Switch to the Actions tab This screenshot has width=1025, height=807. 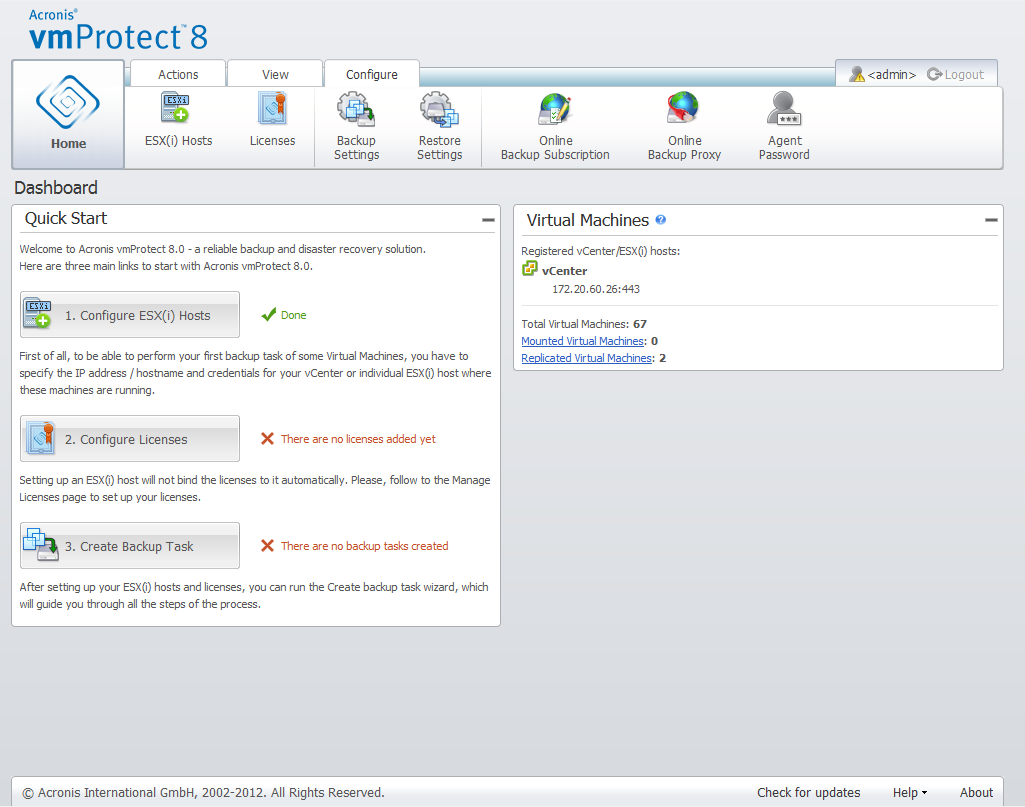click(178, 74)
